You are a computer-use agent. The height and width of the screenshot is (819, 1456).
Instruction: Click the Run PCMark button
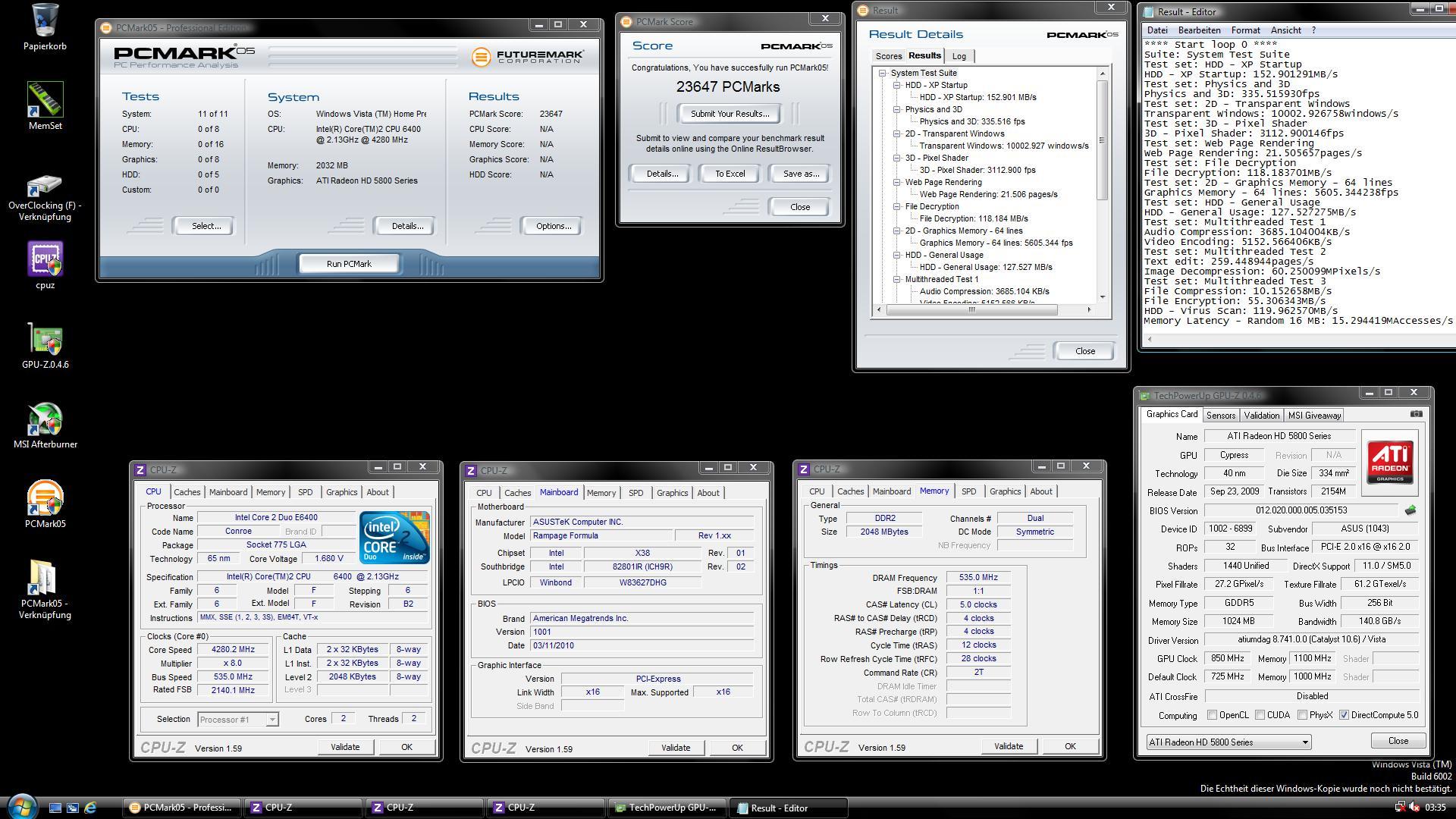349,264
